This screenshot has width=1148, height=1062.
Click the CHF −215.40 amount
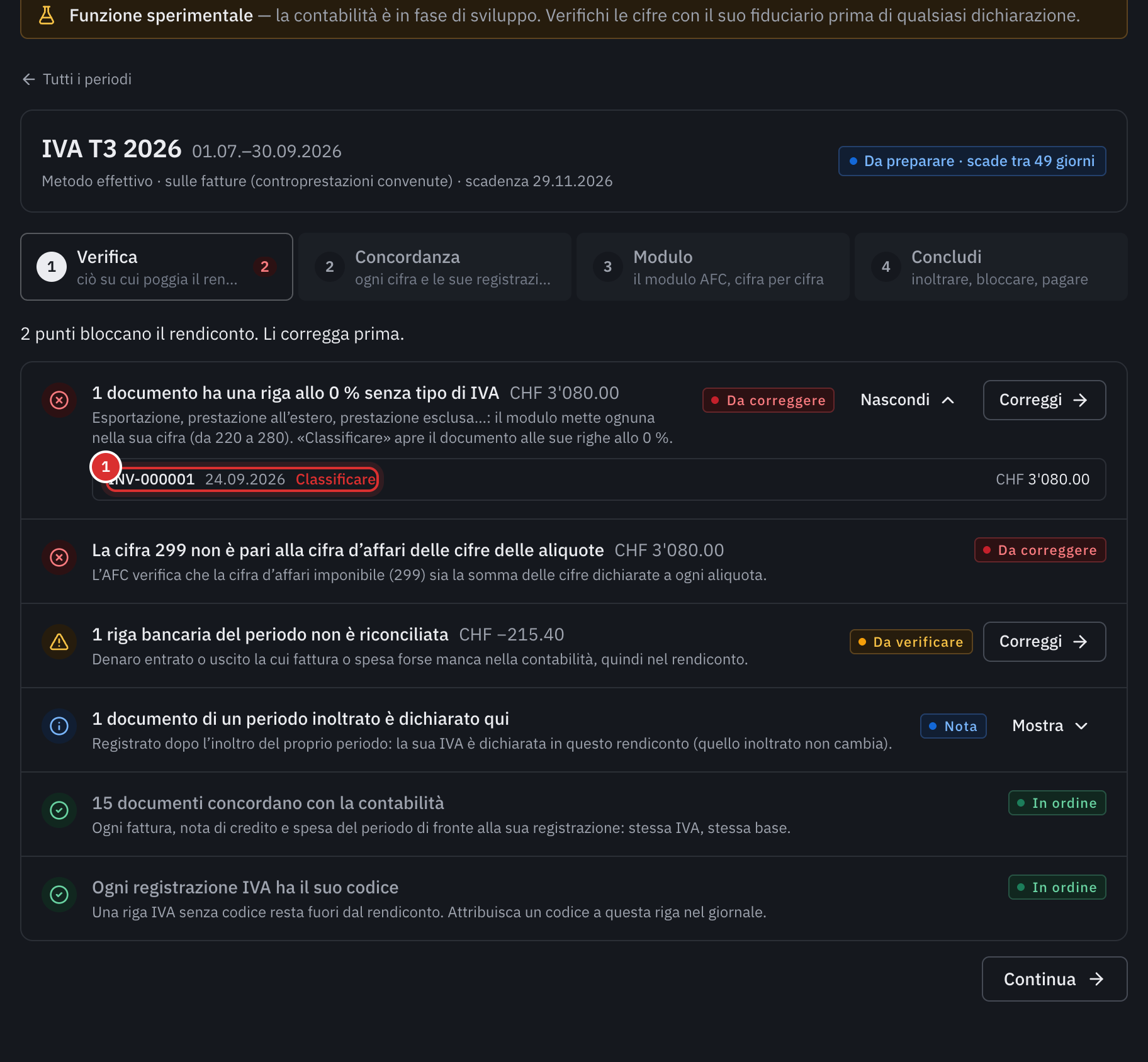pos(512,634)
